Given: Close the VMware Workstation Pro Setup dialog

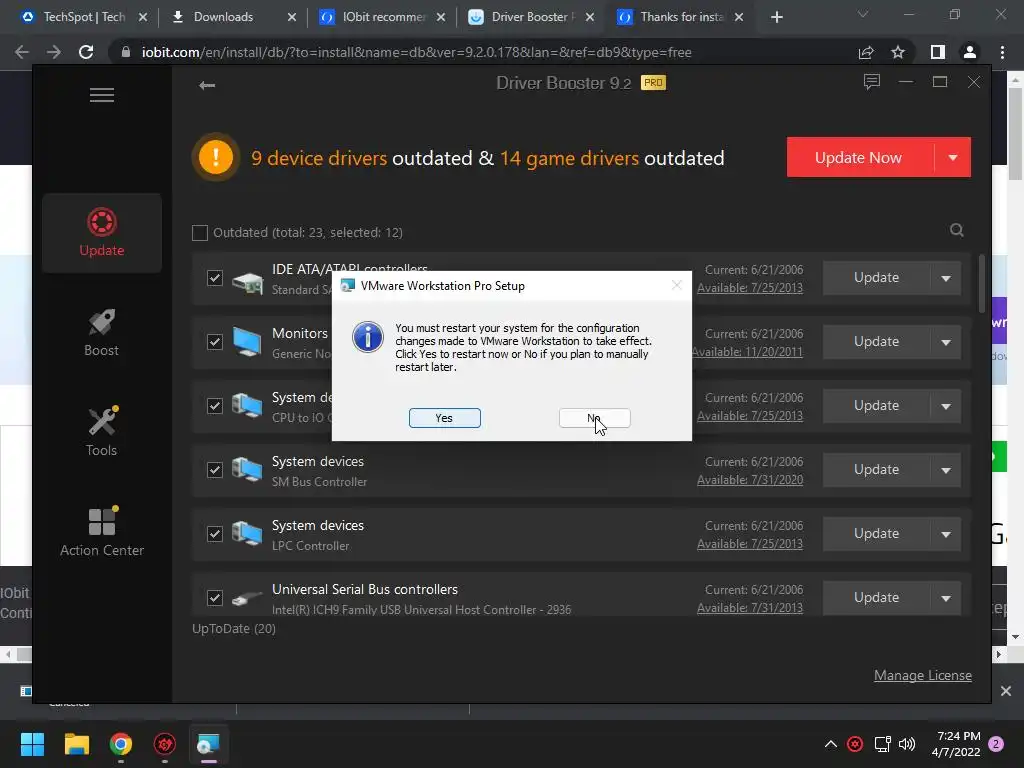Looking at the screenshot, I should point(677,285).
